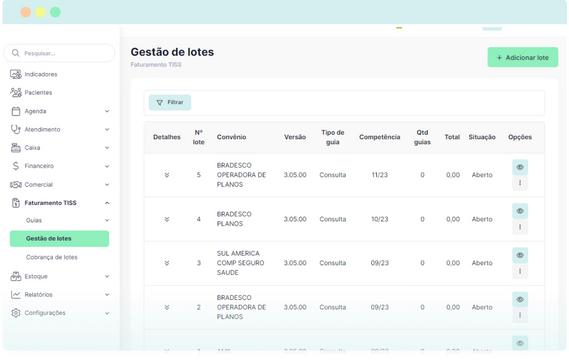Expand details of lote 5 row
The image size is (569, 362).
167,175
